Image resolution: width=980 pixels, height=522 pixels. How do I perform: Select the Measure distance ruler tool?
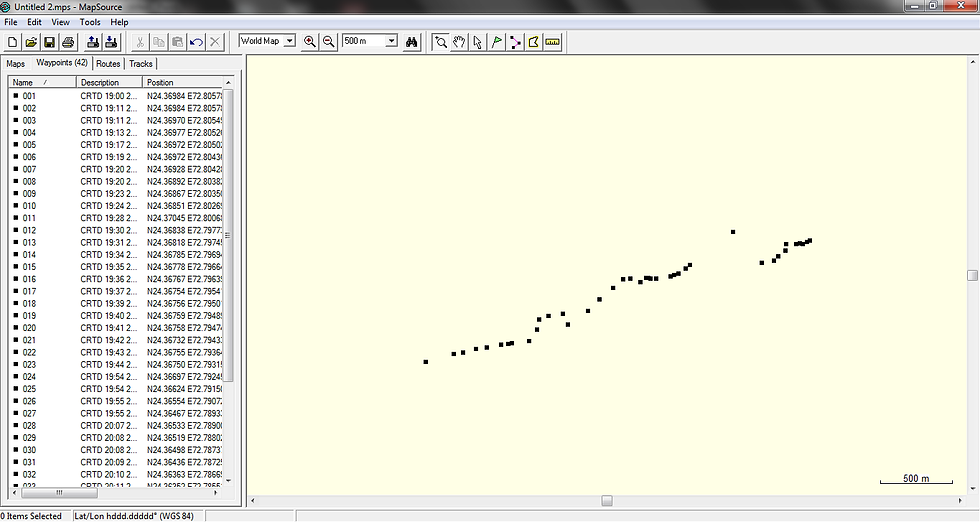pos(552,42)
